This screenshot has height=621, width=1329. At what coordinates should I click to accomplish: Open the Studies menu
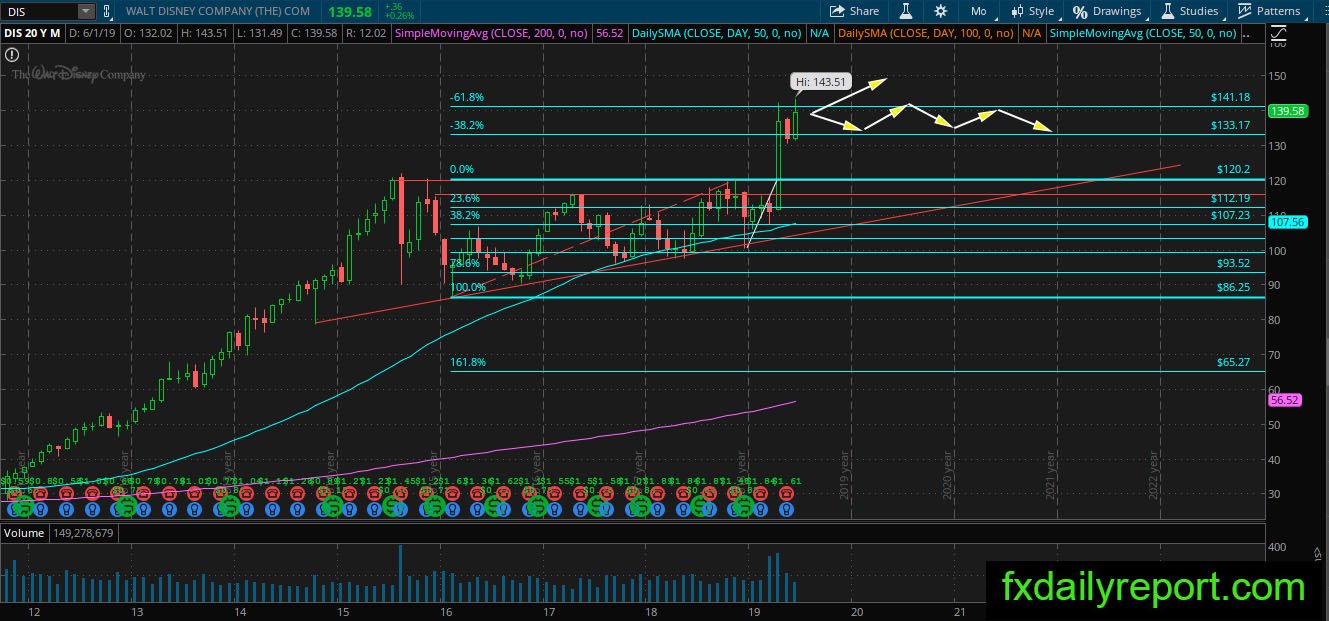coord(1190,11)
